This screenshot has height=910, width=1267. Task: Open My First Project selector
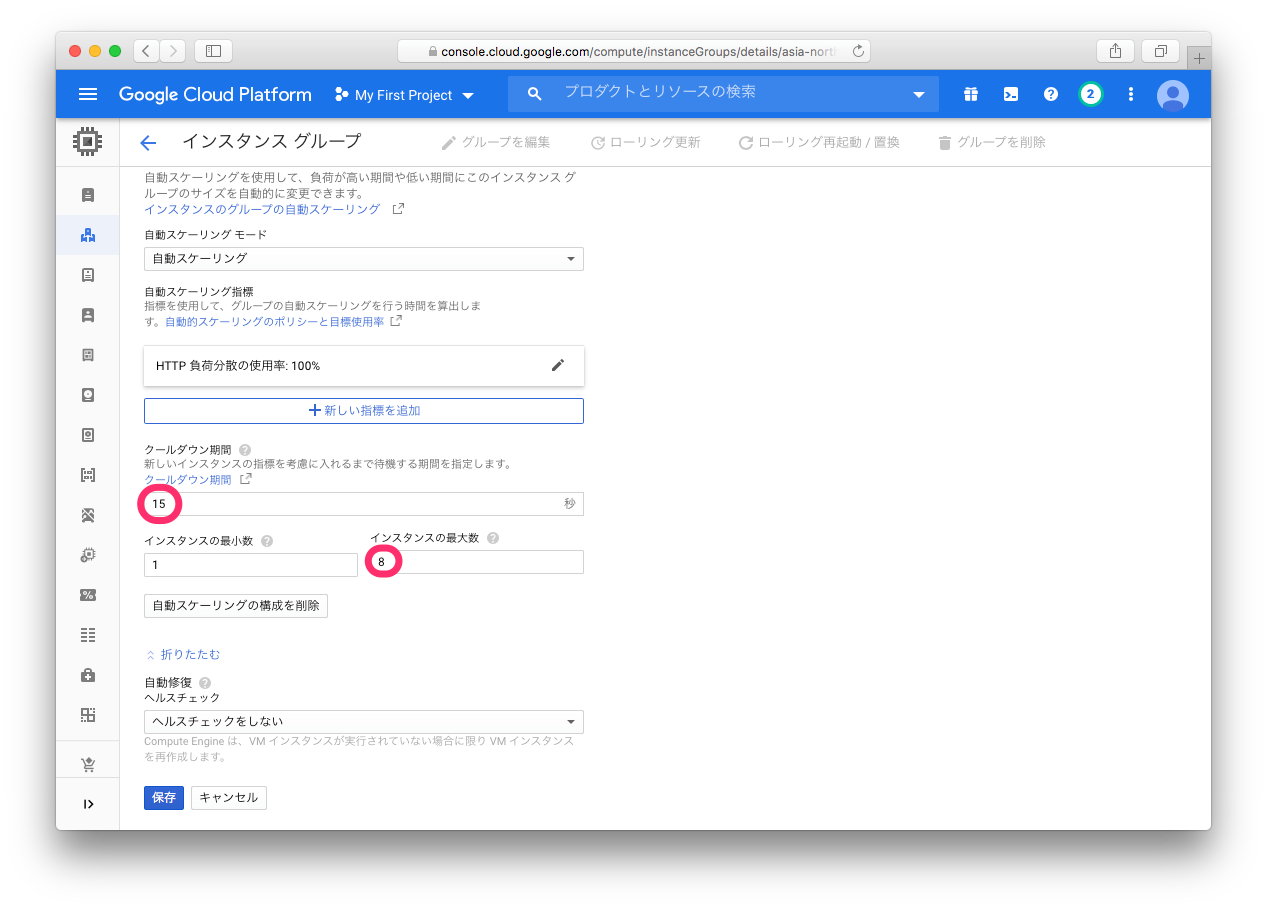pyautogui.click(x=404, y=95)
